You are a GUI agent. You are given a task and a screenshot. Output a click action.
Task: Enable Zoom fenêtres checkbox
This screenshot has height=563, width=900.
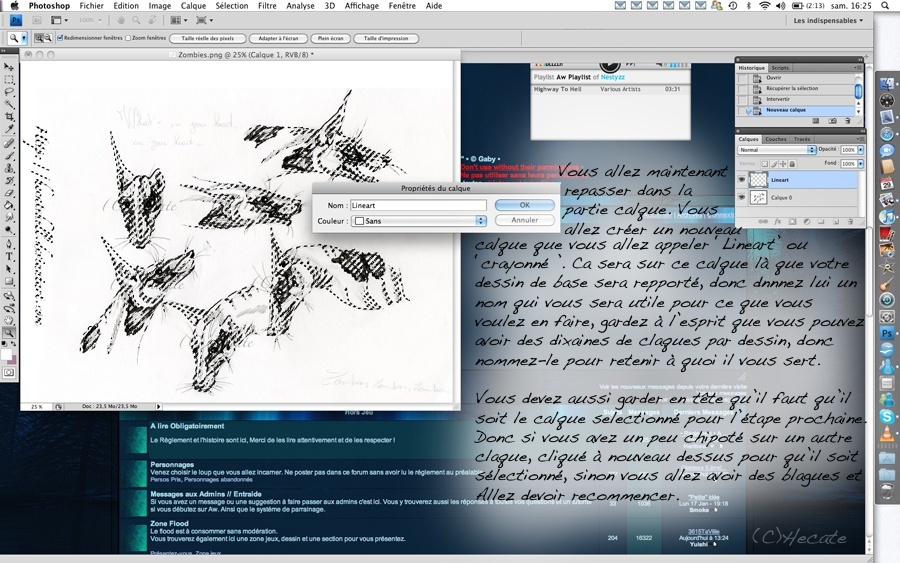pos(128,38)
